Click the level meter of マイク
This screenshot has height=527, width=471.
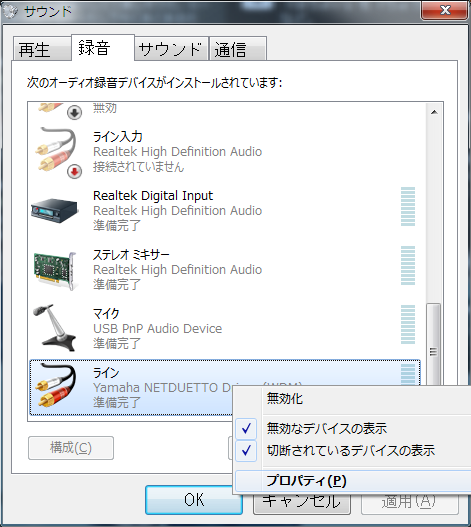point(408,325)
